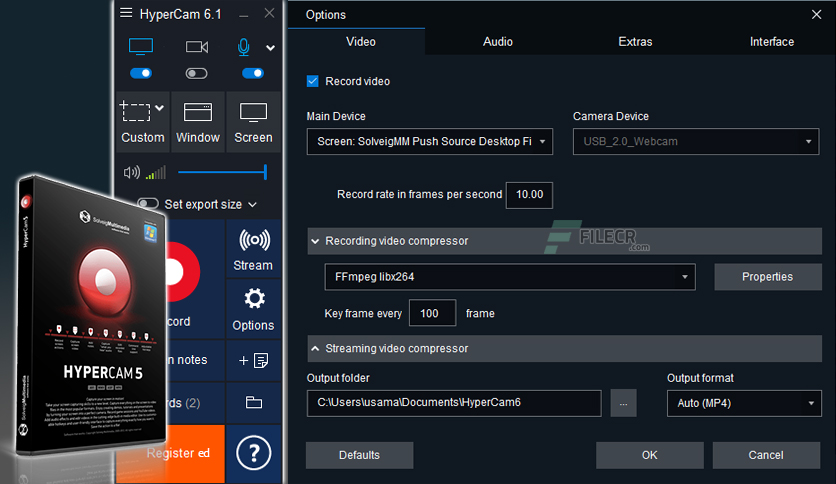The image size is (836, 484).
Task: Click the Defaults button
Action: [x=359, y=455]
